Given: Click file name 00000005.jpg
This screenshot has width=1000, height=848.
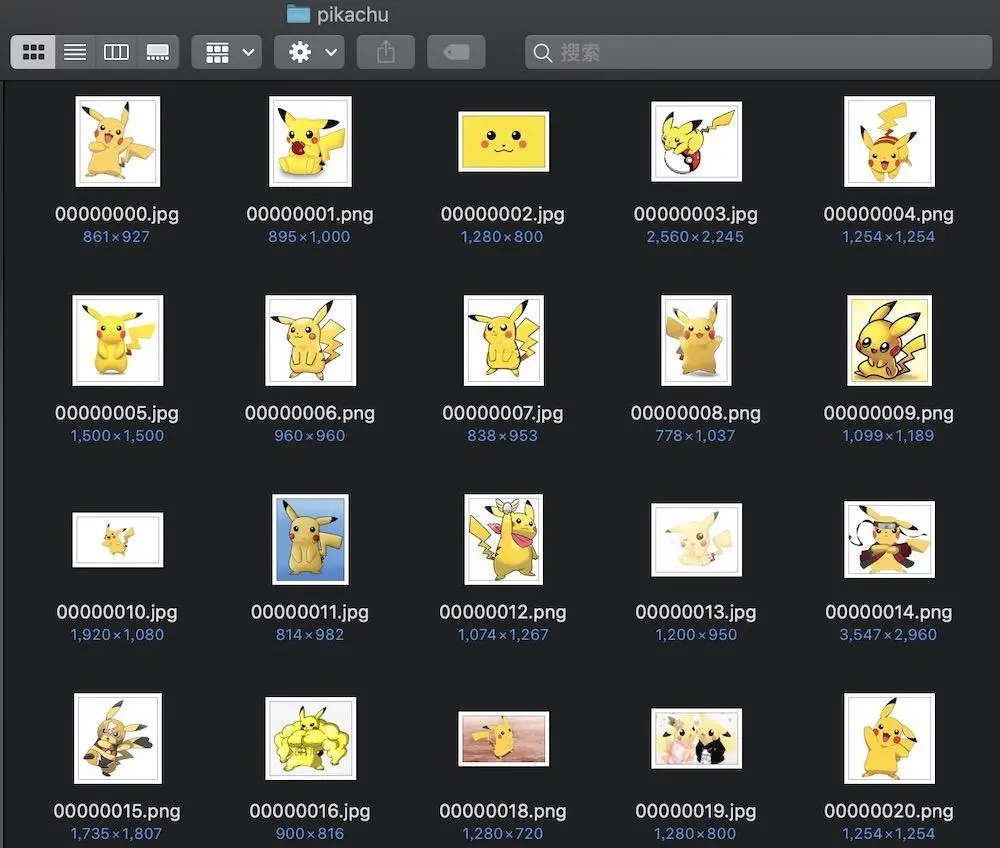Looking at the screenshot, I should click(x=117, y=413).
